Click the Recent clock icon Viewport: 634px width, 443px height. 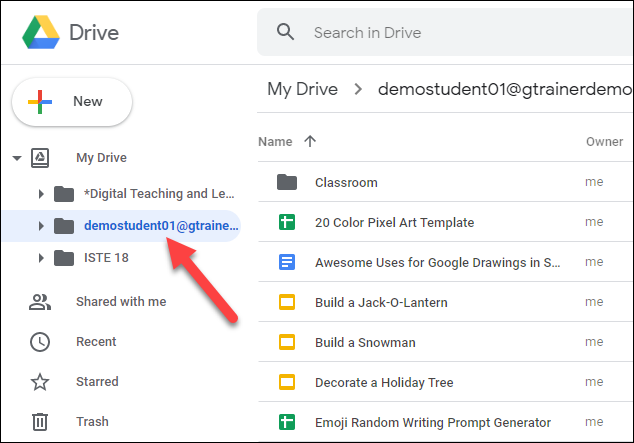(x=40, y=342)
